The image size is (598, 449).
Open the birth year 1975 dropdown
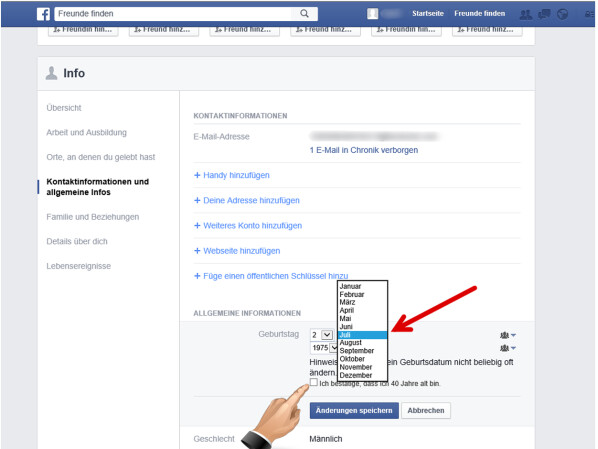click(324, 348)
